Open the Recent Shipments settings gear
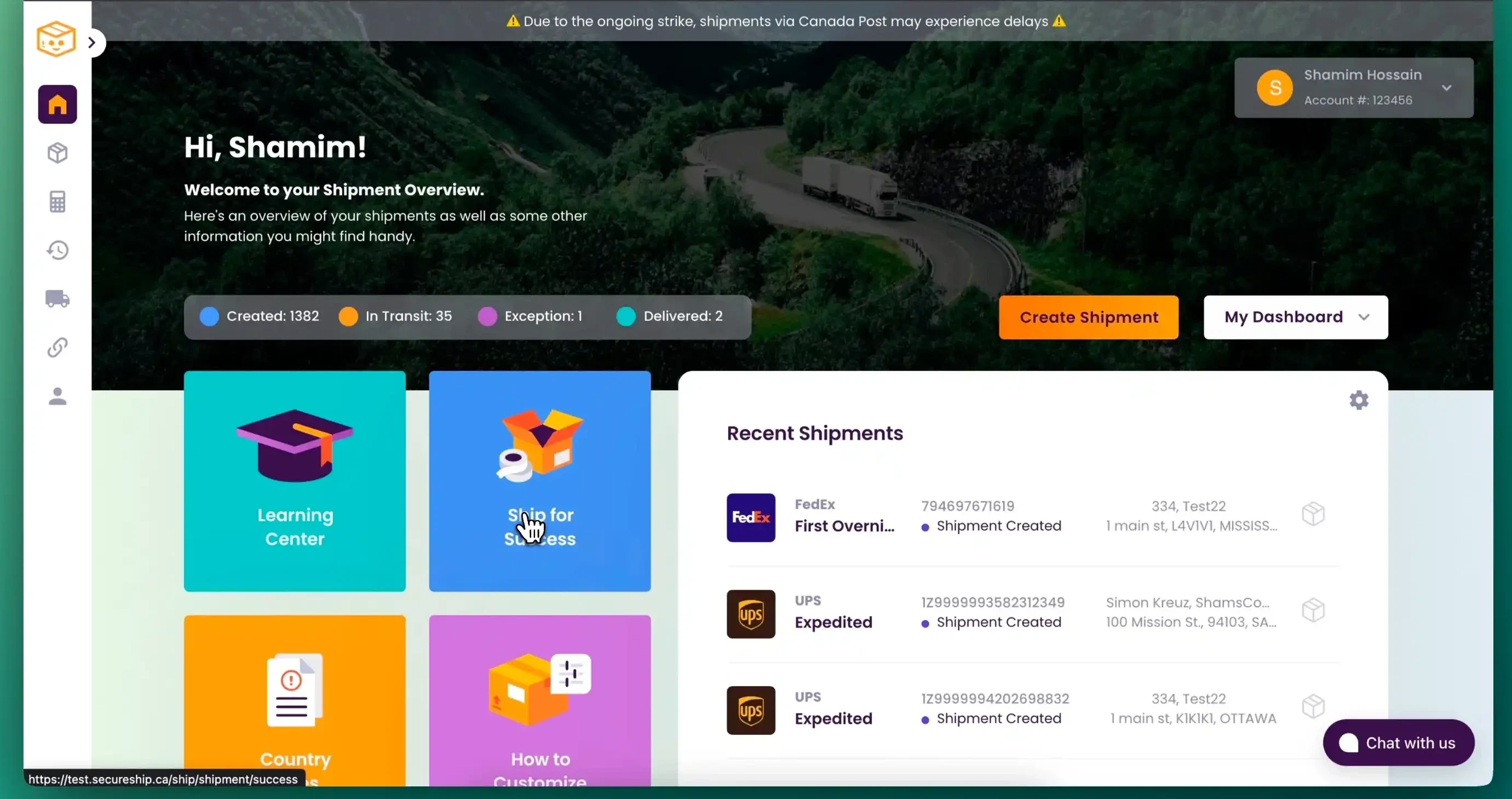This screenshot has width=1512, height=799. tap(1358, 400)
